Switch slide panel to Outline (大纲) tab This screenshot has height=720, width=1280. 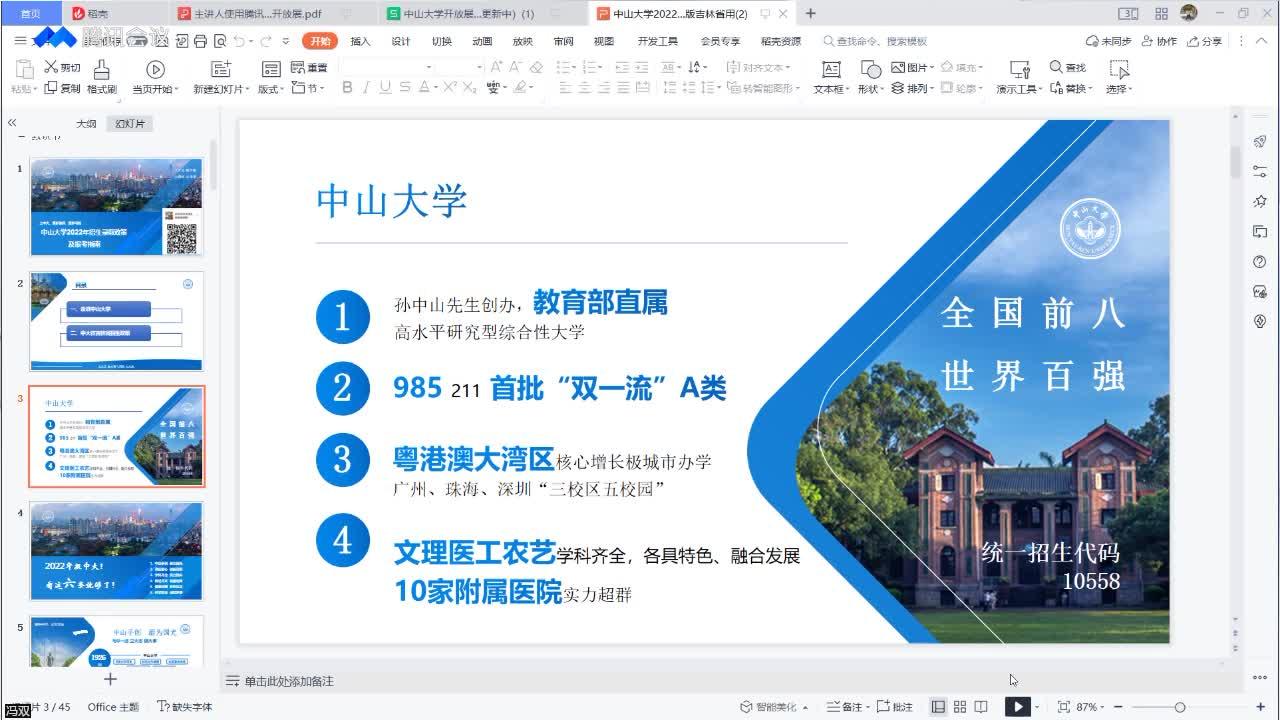[x=87, y=124]
